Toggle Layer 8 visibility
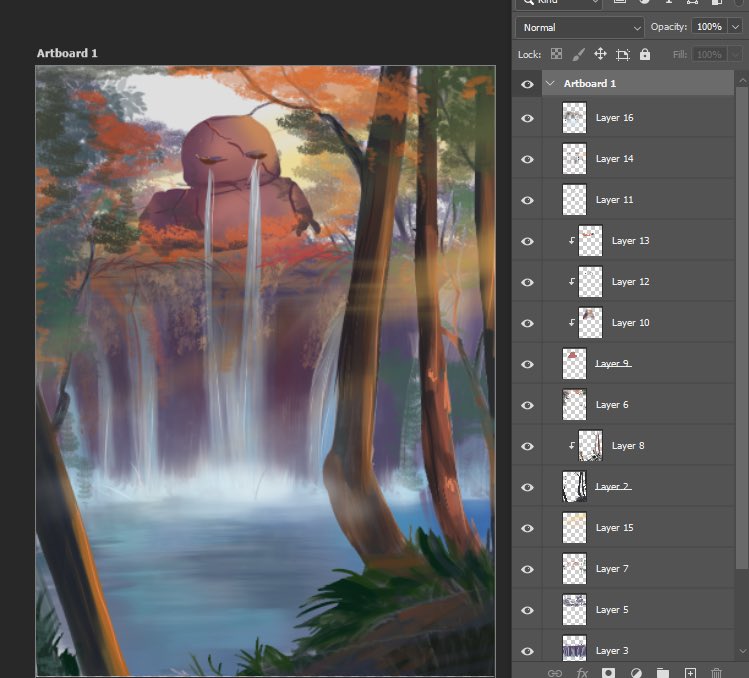The height and width of the screenshot is (678, 749). (527, 446)
